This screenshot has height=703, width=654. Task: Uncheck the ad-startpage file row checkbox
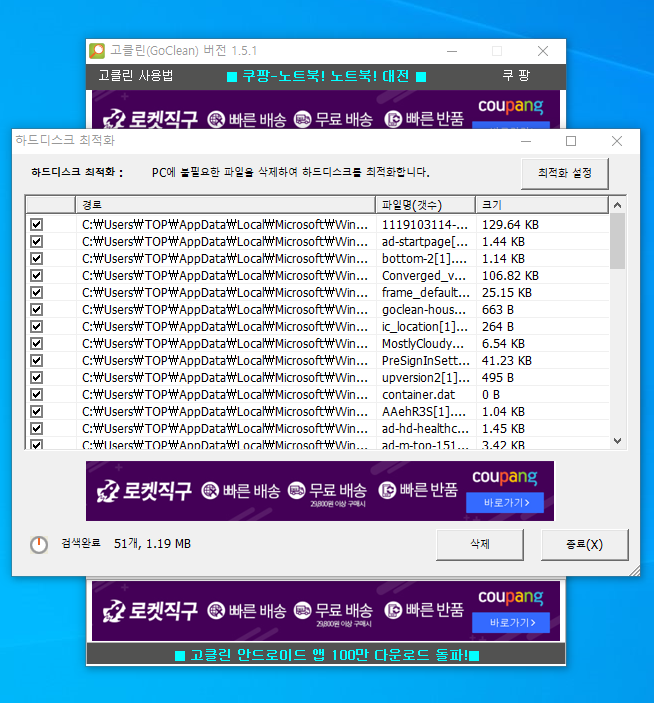pyautogui.click(x=36, y=241)
